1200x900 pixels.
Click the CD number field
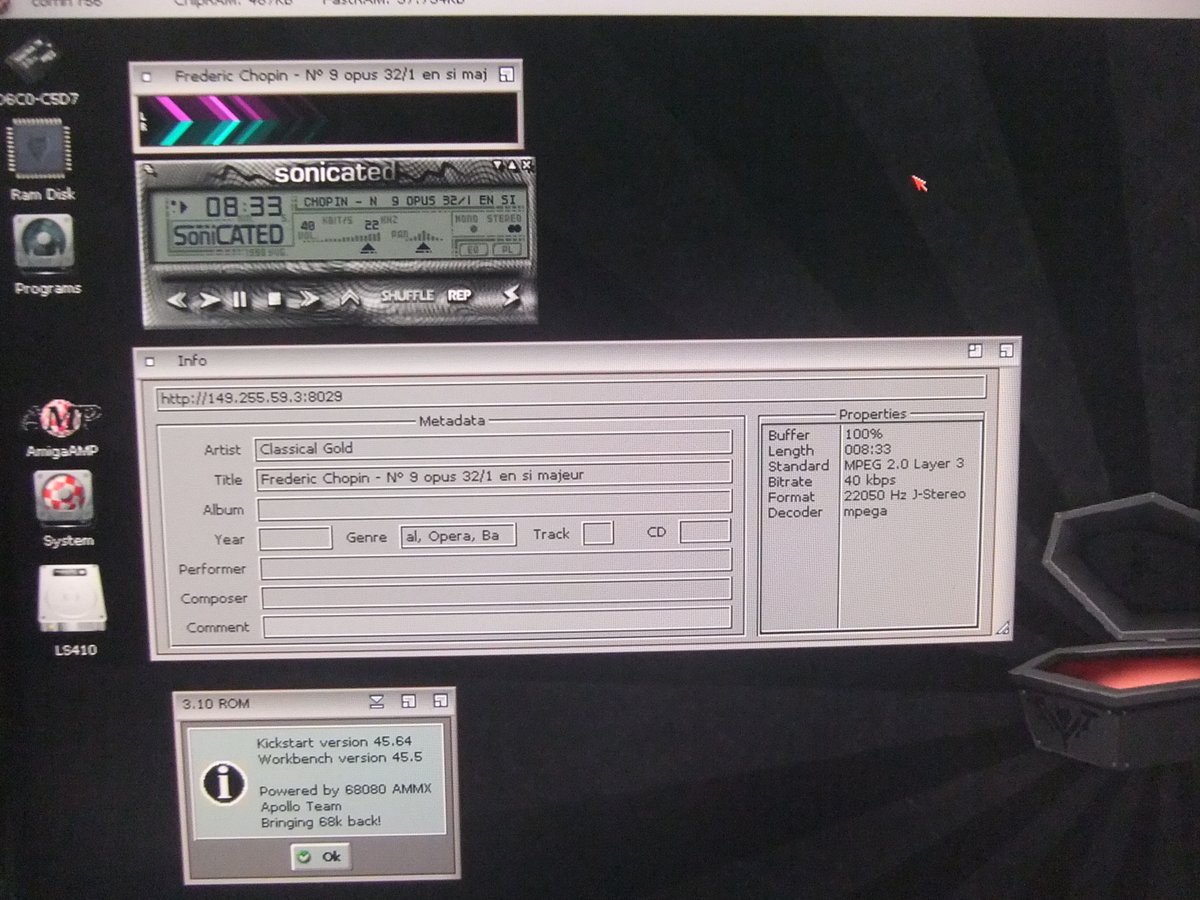click(x=705, y=532)
